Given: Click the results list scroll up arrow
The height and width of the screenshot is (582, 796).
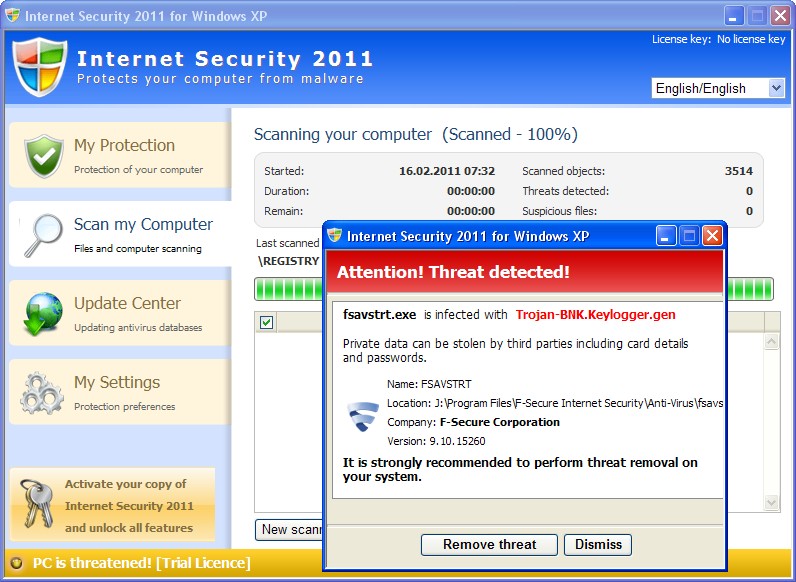Looking at the screenshot, I should coord(772,341).
